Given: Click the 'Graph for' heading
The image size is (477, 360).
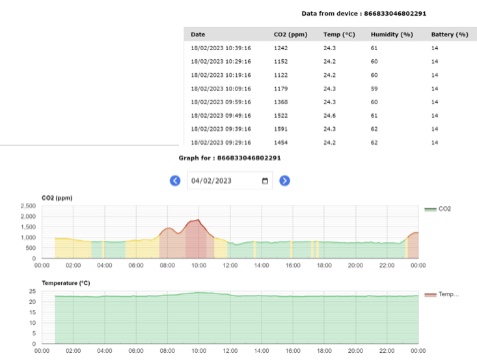Looking at the screenshot, I should pyautogui.click(x=230, y=158).
